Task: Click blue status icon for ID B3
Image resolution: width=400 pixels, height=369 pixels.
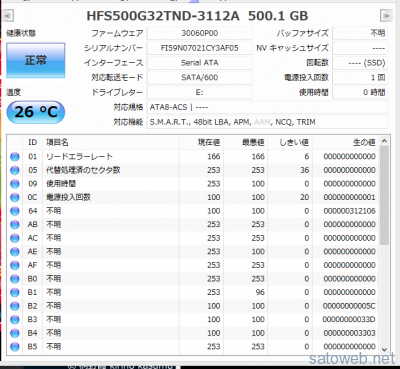Action: tap(15, 320)
